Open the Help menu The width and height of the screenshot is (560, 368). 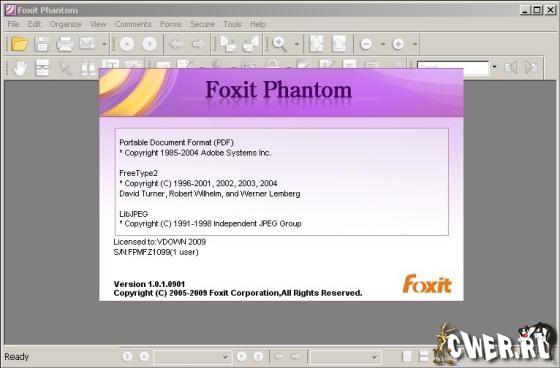pos(258,24)
